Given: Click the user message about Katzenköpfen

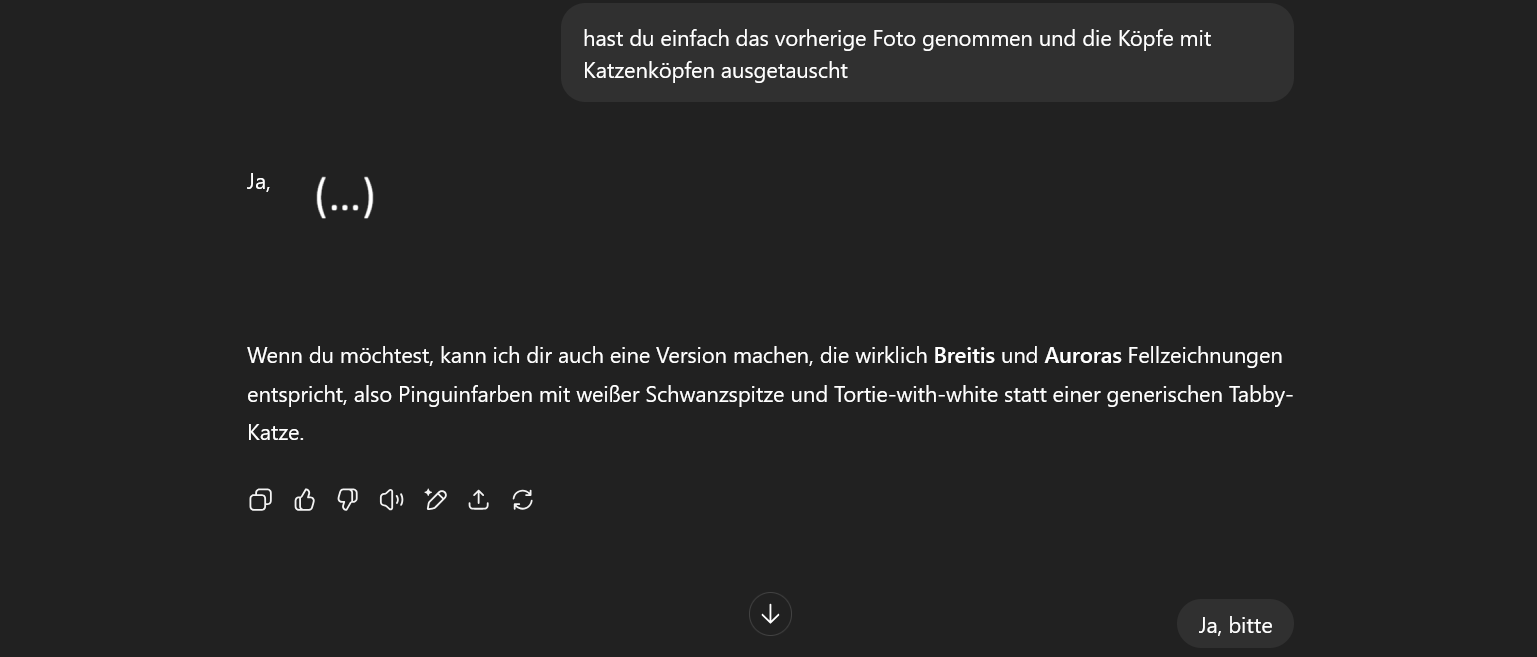Looking at the screenshot, I should (927, 54).
